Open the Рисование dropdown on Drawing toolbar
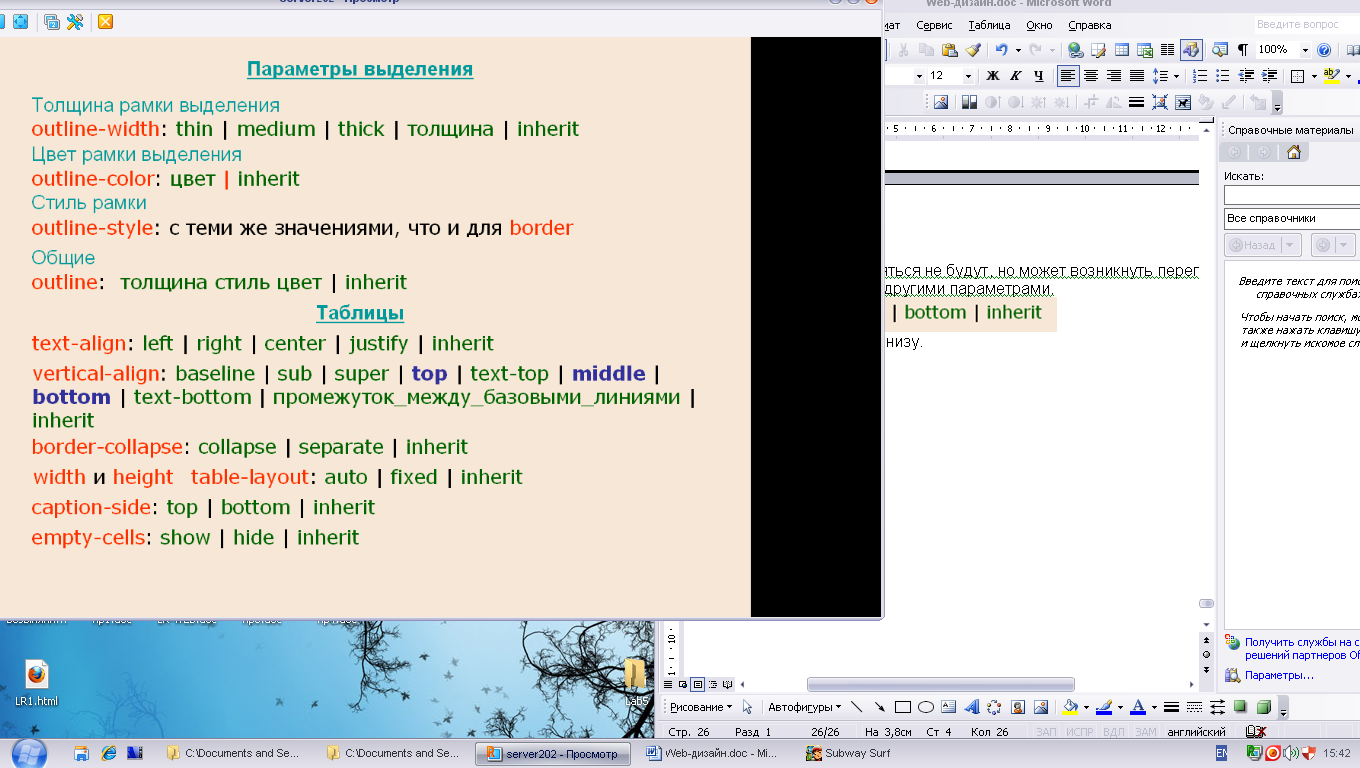The height and width of the screenshot is (768, 1360). 701,707
